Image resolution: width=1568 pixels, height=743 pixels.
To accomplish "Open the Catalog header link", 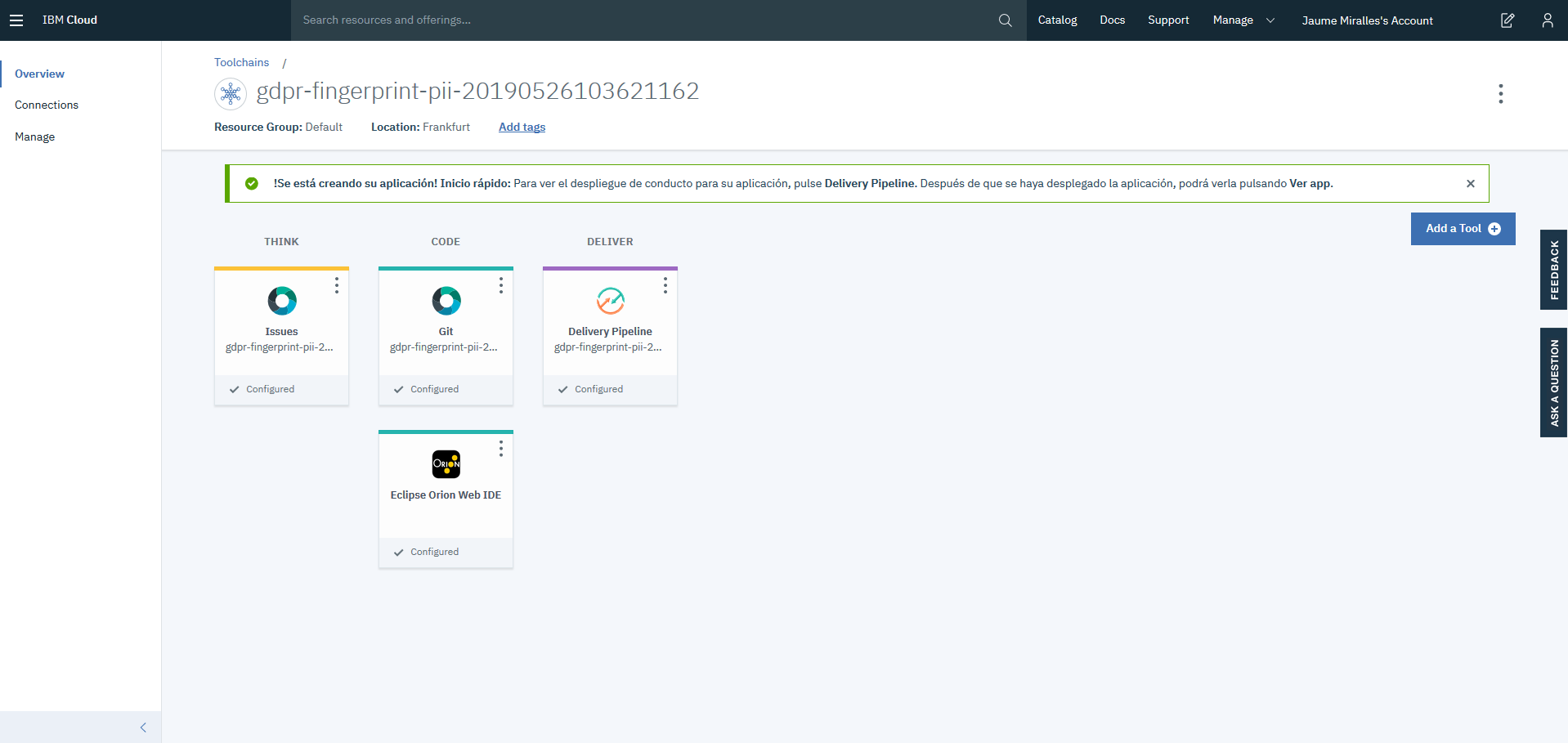I will pyautogui.click(x=1057, y=20).
